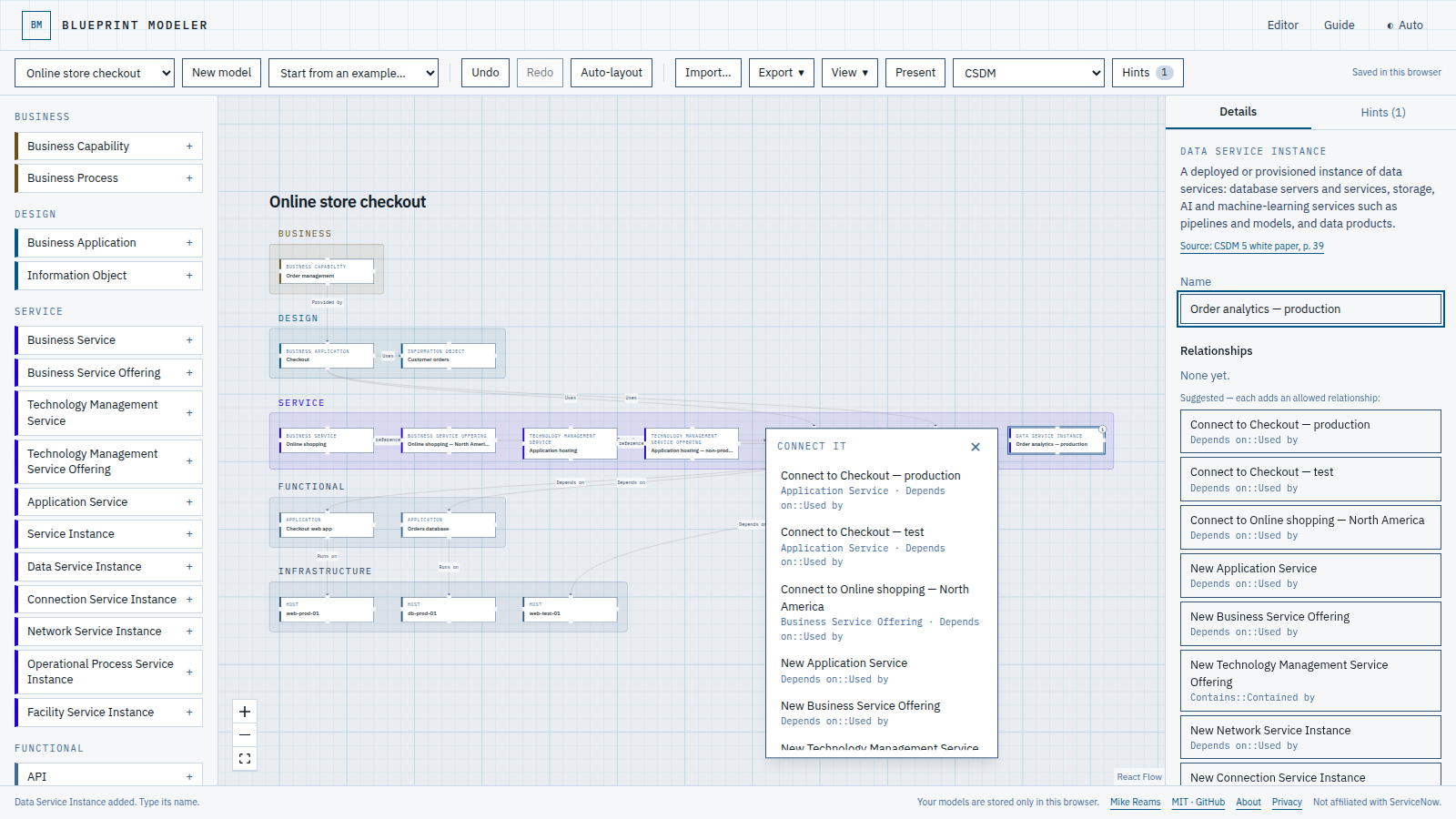Add a Service Instance with its plus
Viewport: 1456px width, 819px height.
[x=189, y=534]
